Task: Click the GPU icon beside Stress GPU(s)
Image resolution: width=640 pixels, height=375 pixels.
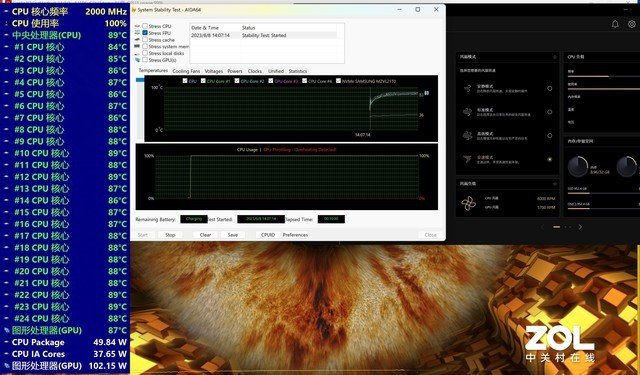Action: coord(138,60)
